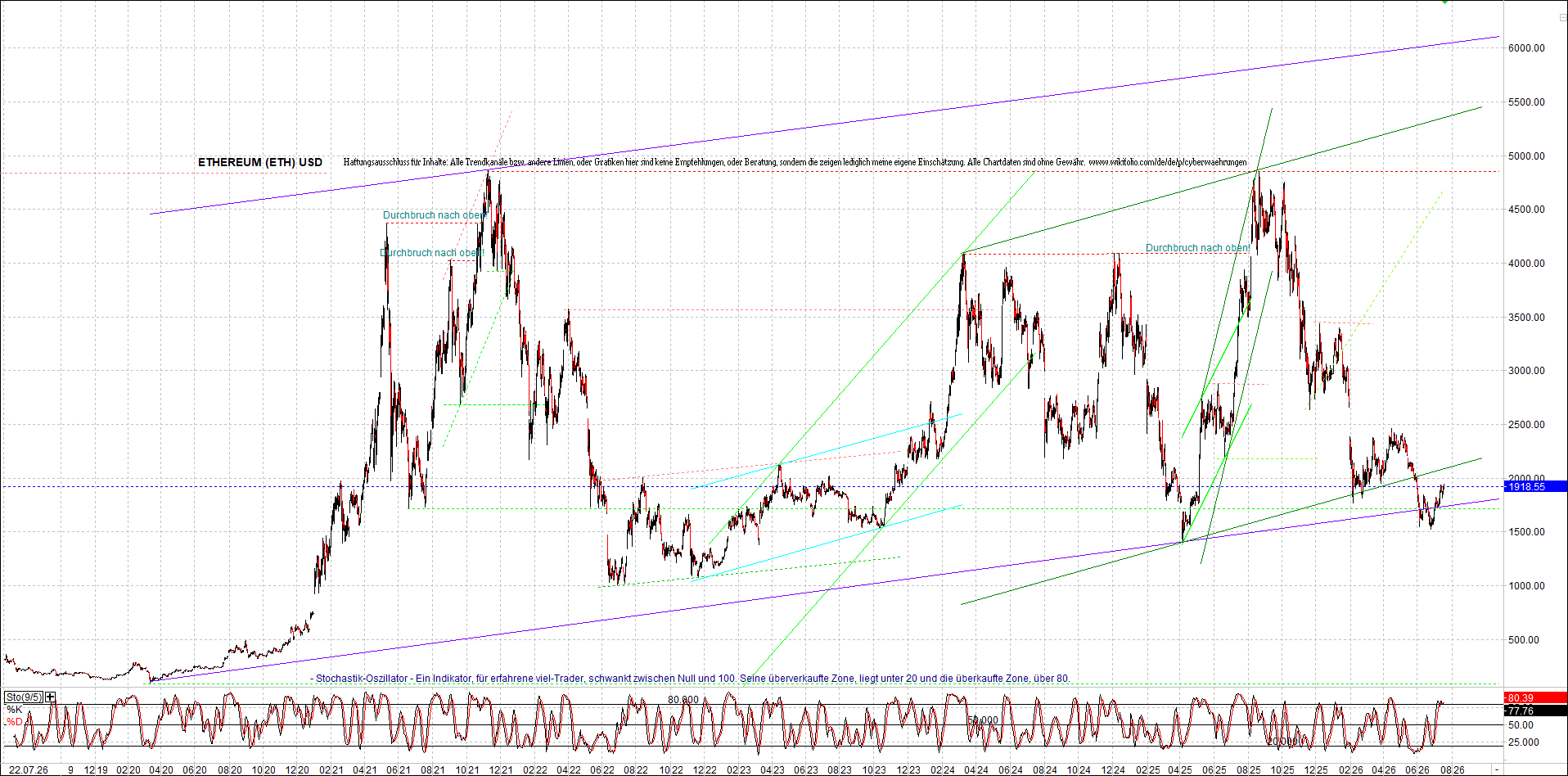Image resolution: width=1568 pixels, height=776 pixels.
Task: Open the Sto(9/5) indicator label
Action: click(24, 697)
